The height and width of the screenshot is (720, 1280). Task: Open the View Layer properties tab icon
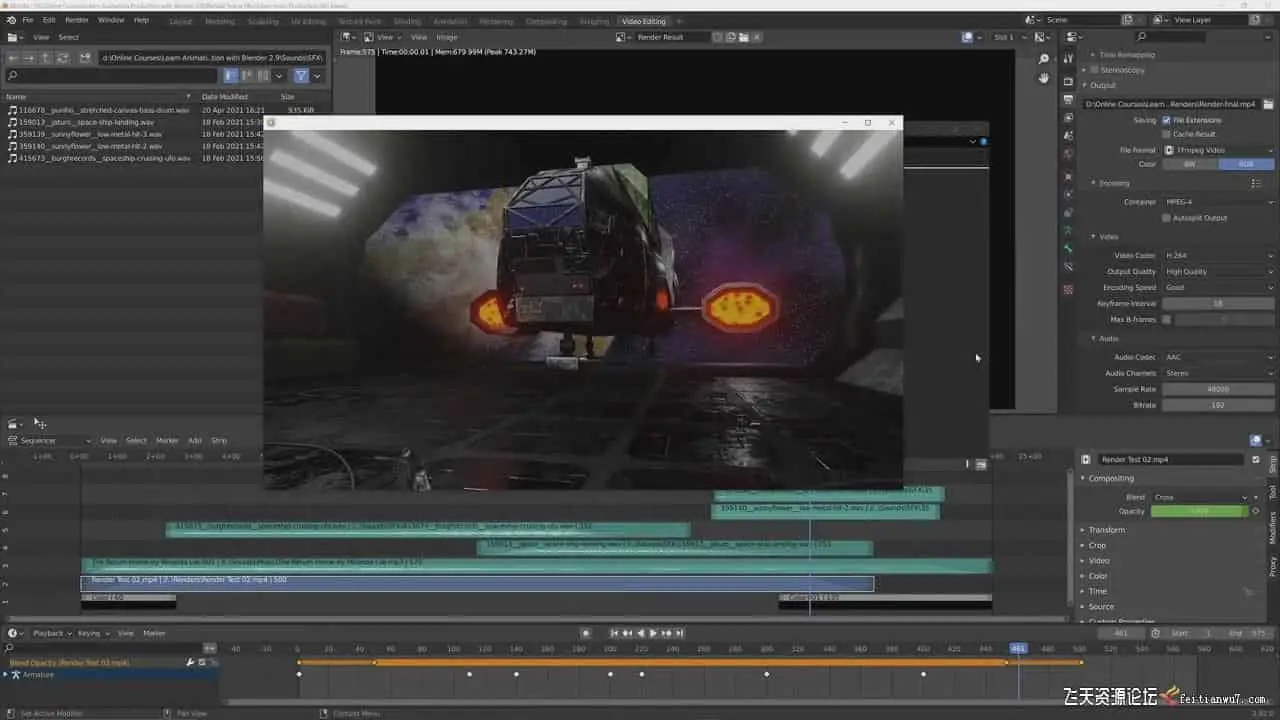[1068, 118]
